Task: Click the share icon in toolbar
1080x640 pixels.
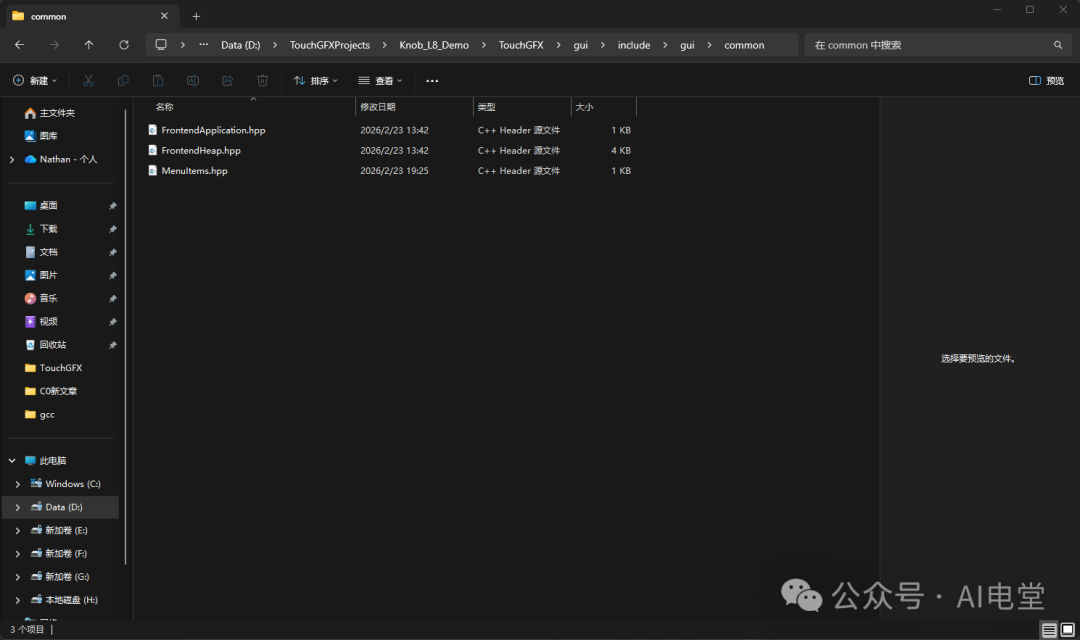Action: coord(227,81)
